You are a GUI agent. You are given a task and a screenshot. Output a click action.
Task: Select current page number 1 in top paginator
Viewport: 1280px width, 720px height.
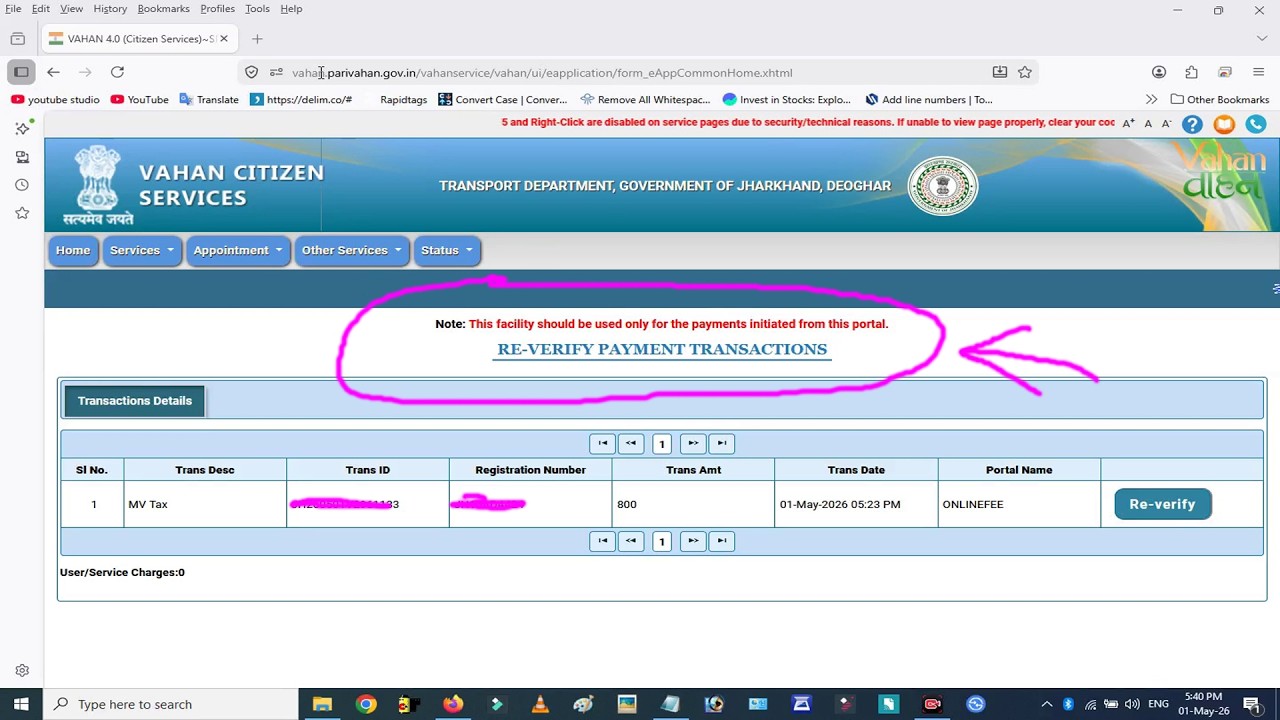coord(661,443)
